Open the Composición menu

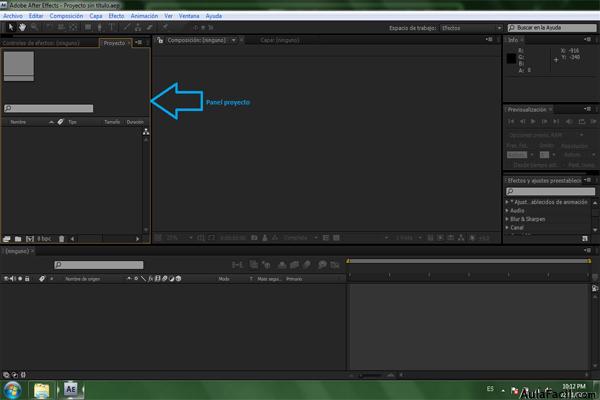[x=66, y=16]
